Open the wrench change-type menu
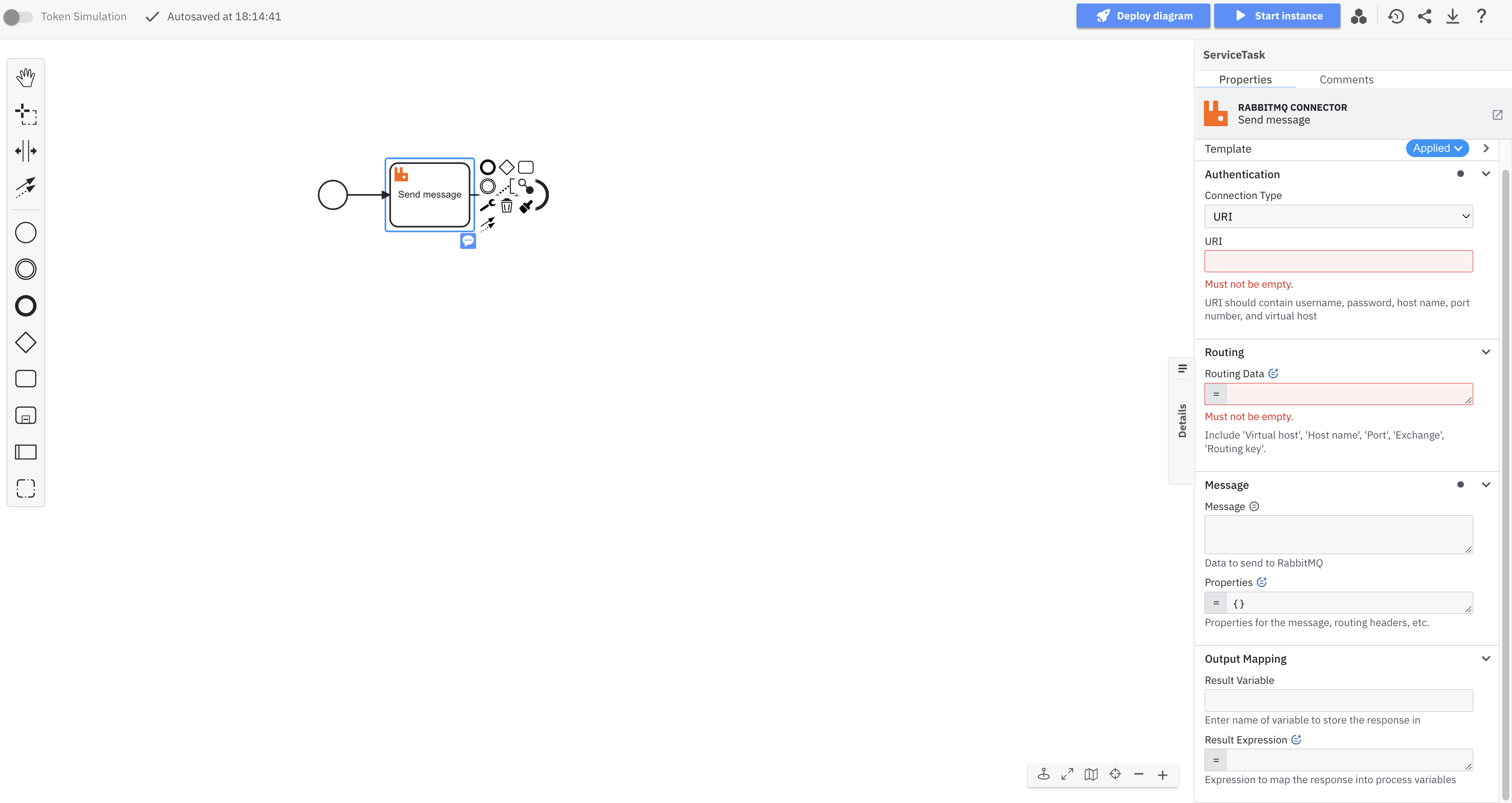The image size is (1512, 803). 487,206
